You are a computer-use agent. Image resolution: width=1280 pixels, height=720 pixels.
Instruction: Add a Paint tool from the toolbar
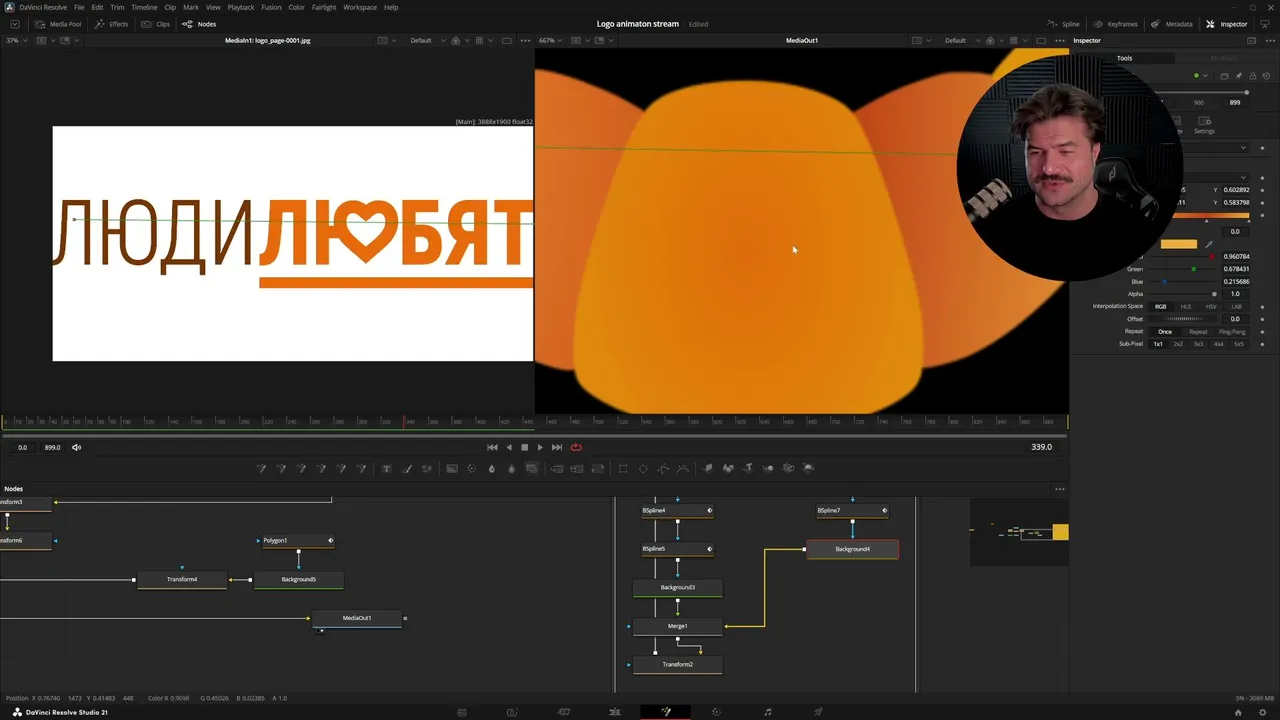point(406,468)
